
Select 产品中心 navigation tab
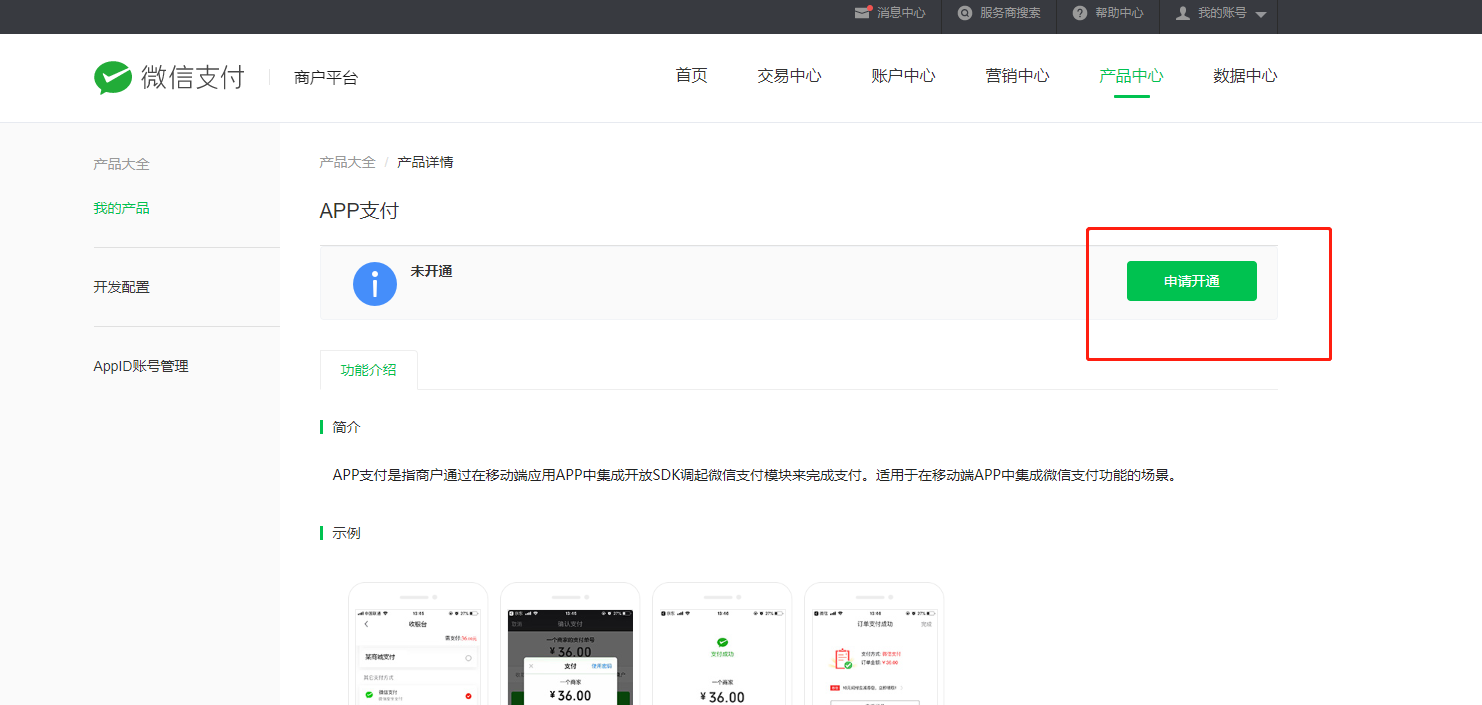pyautogui.click(x=1131, y=76)
